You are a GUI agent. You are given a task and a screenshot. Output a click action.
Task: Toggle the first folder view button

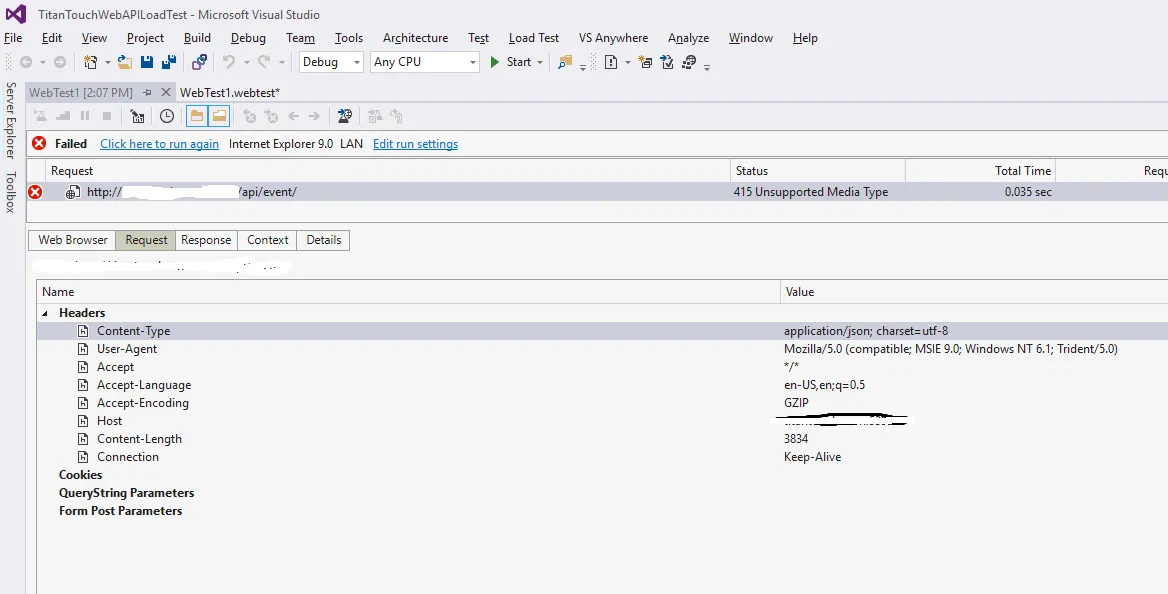(x=197, y=116)
